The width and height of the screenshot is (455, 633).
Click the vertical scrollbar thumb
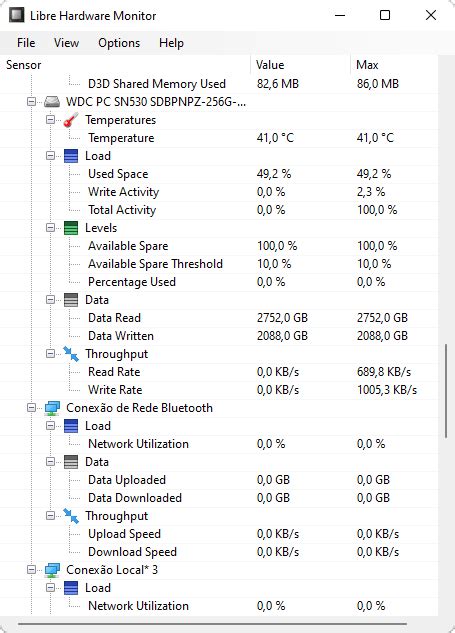[446, 391]
